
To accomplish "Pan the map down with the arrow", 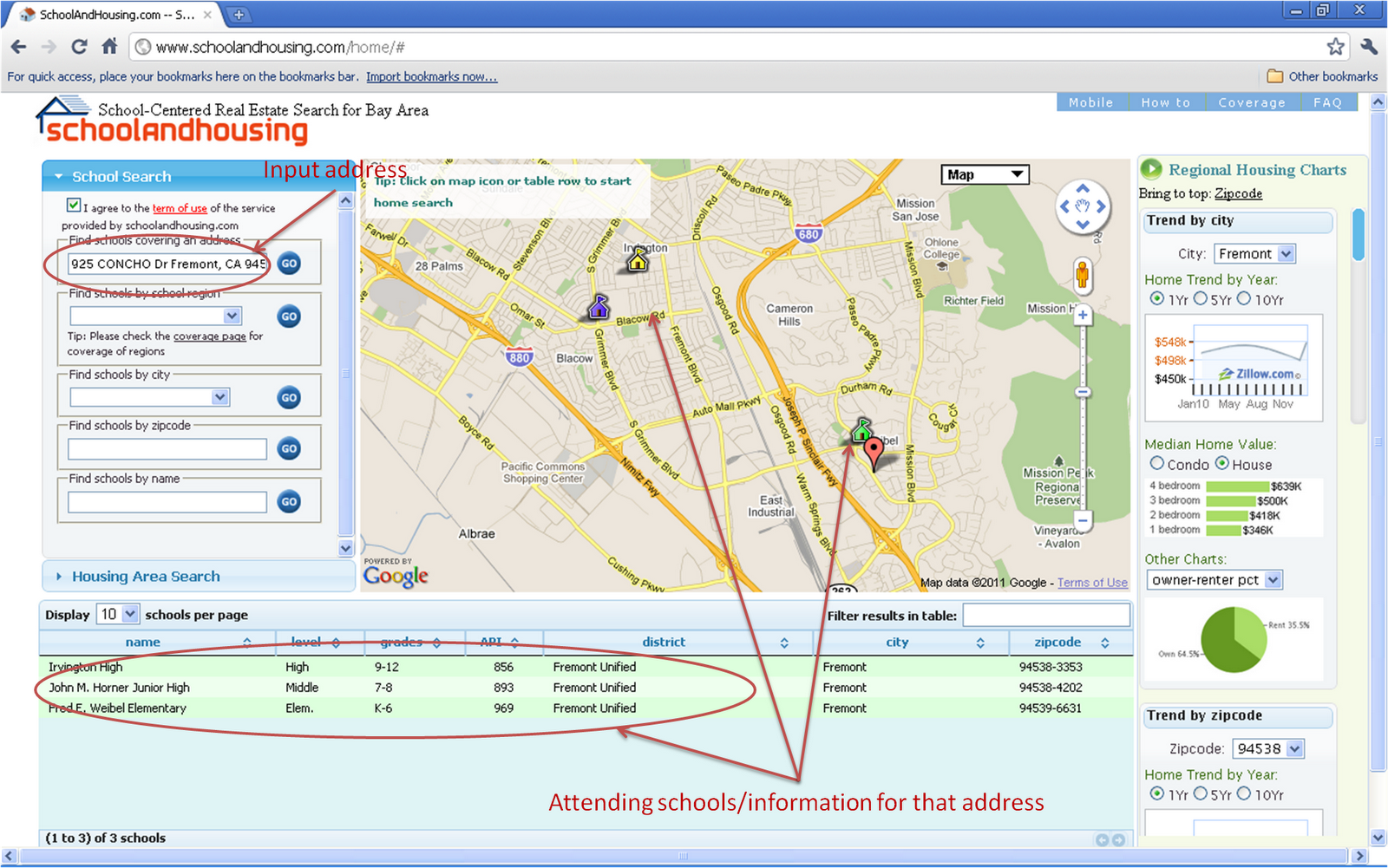I will (1083, 225).
